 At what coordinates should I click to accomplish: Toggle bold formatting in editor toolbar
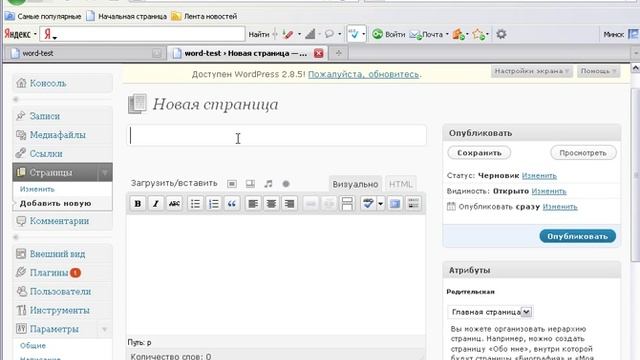(x=138, y=203)
